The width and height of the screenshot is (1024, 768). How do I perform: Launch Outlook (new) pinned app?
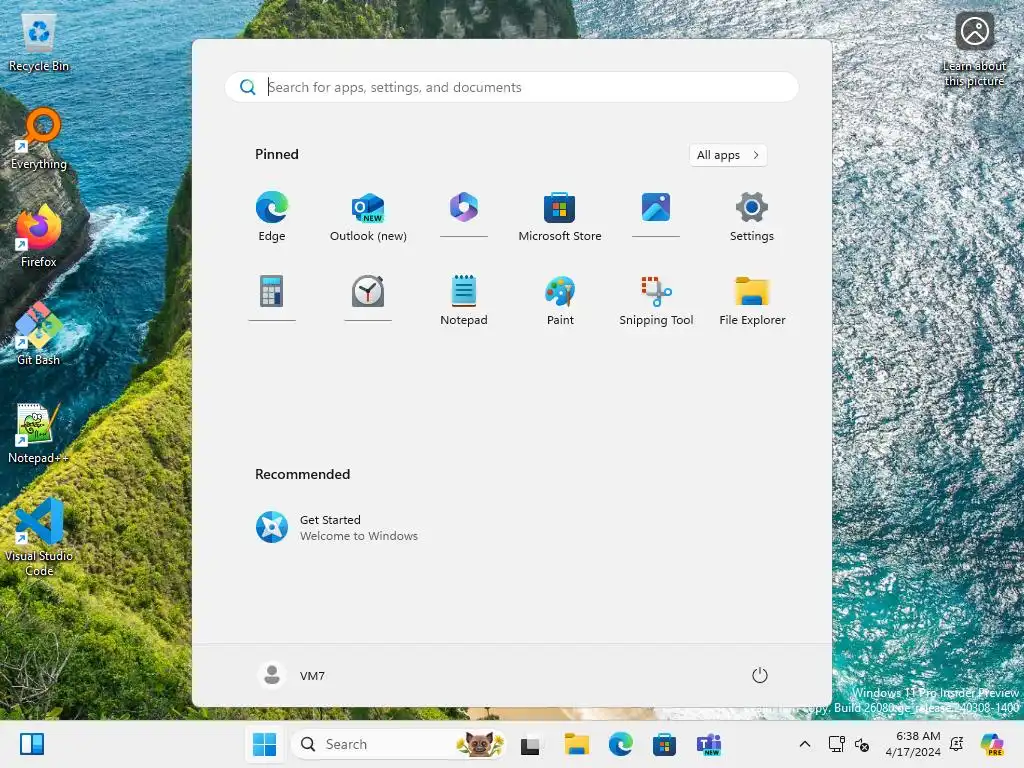tap(368, 217)
